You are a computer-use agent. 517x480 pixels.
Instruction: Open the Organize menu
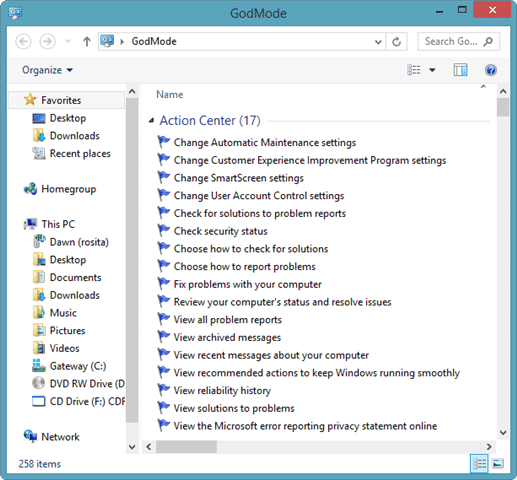47,70
